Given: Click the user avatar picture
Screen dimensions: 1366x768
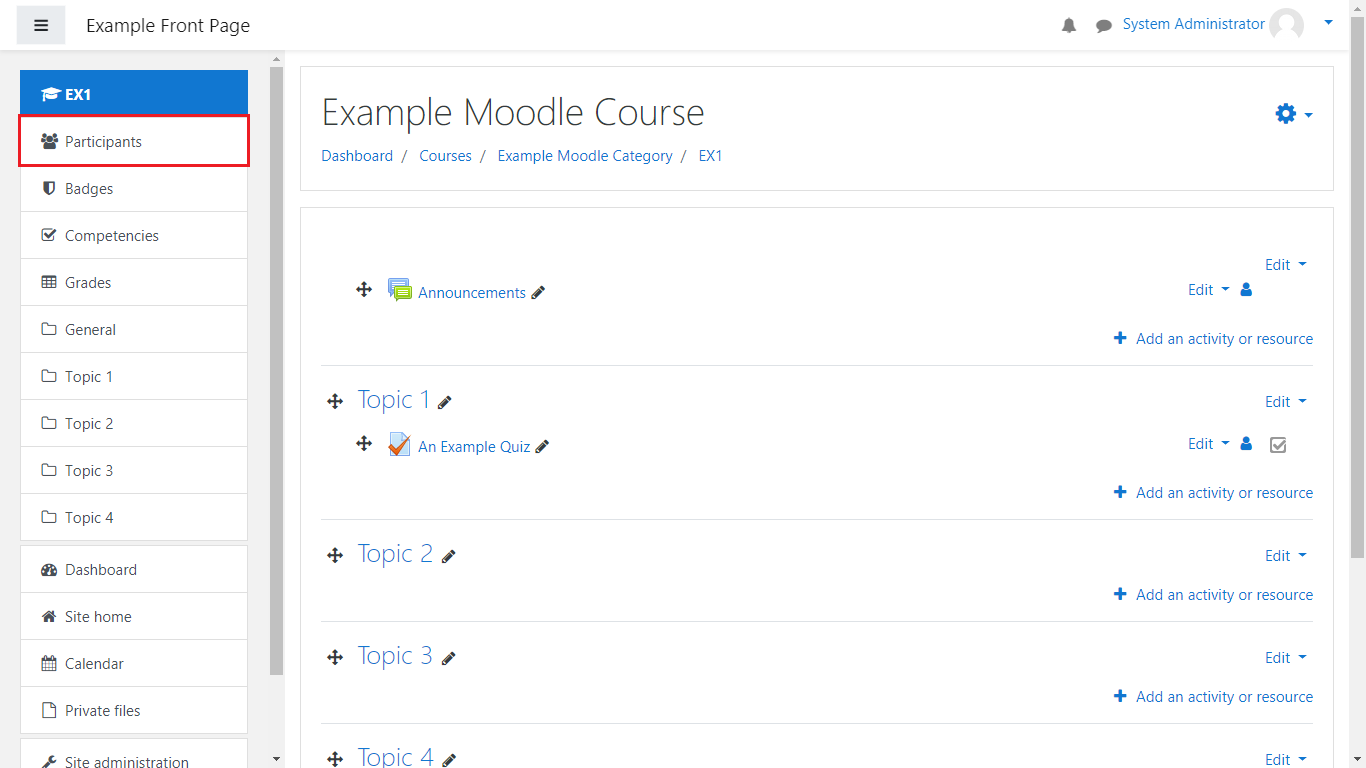Looking at the screenshot, I should click(1286, 25).
